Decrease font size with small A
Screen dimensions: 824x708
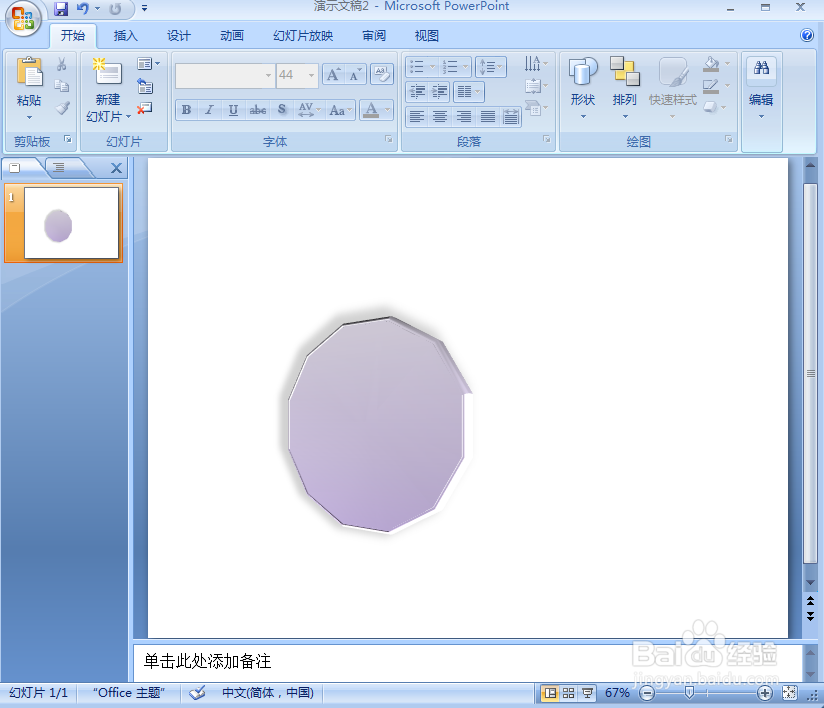point(355,75)
